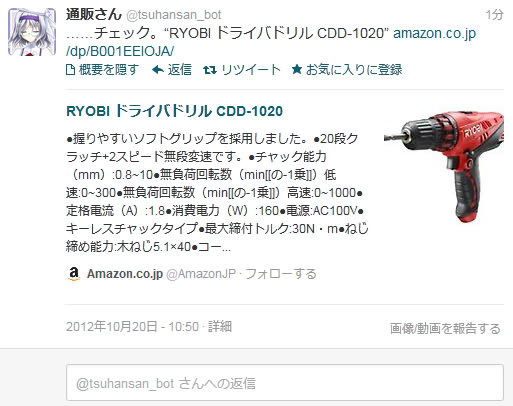This screenshot has height=406, width=513.
Task: Open the tsuhansan_bot avatar image
Action: point(32,32)
